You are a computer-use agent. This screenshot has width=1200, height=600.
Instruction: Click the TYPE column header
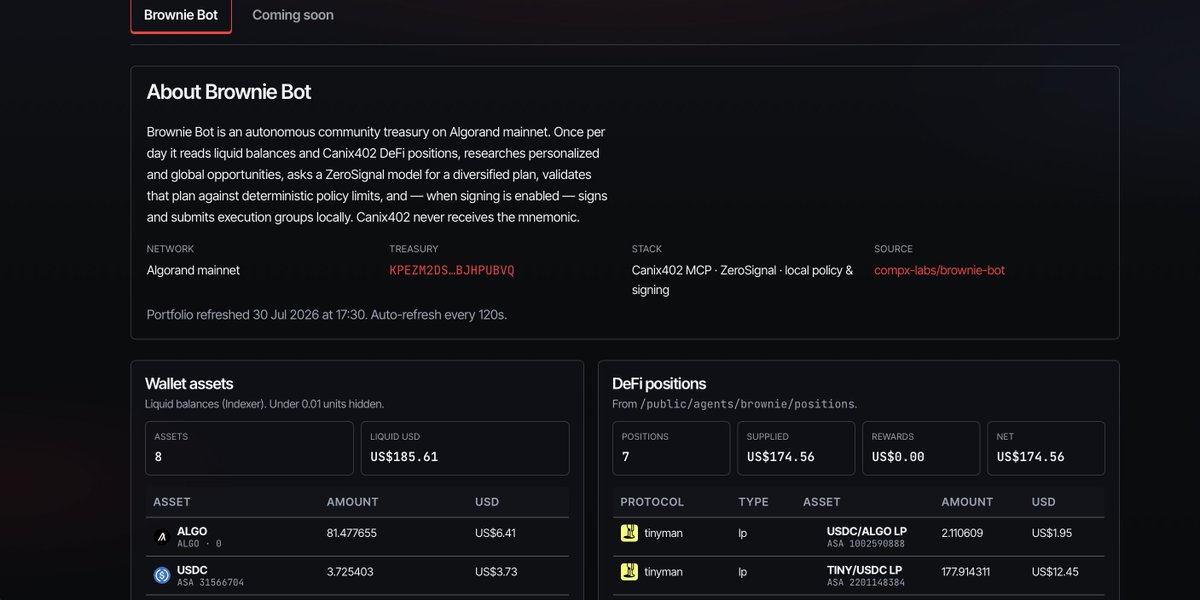753,502
